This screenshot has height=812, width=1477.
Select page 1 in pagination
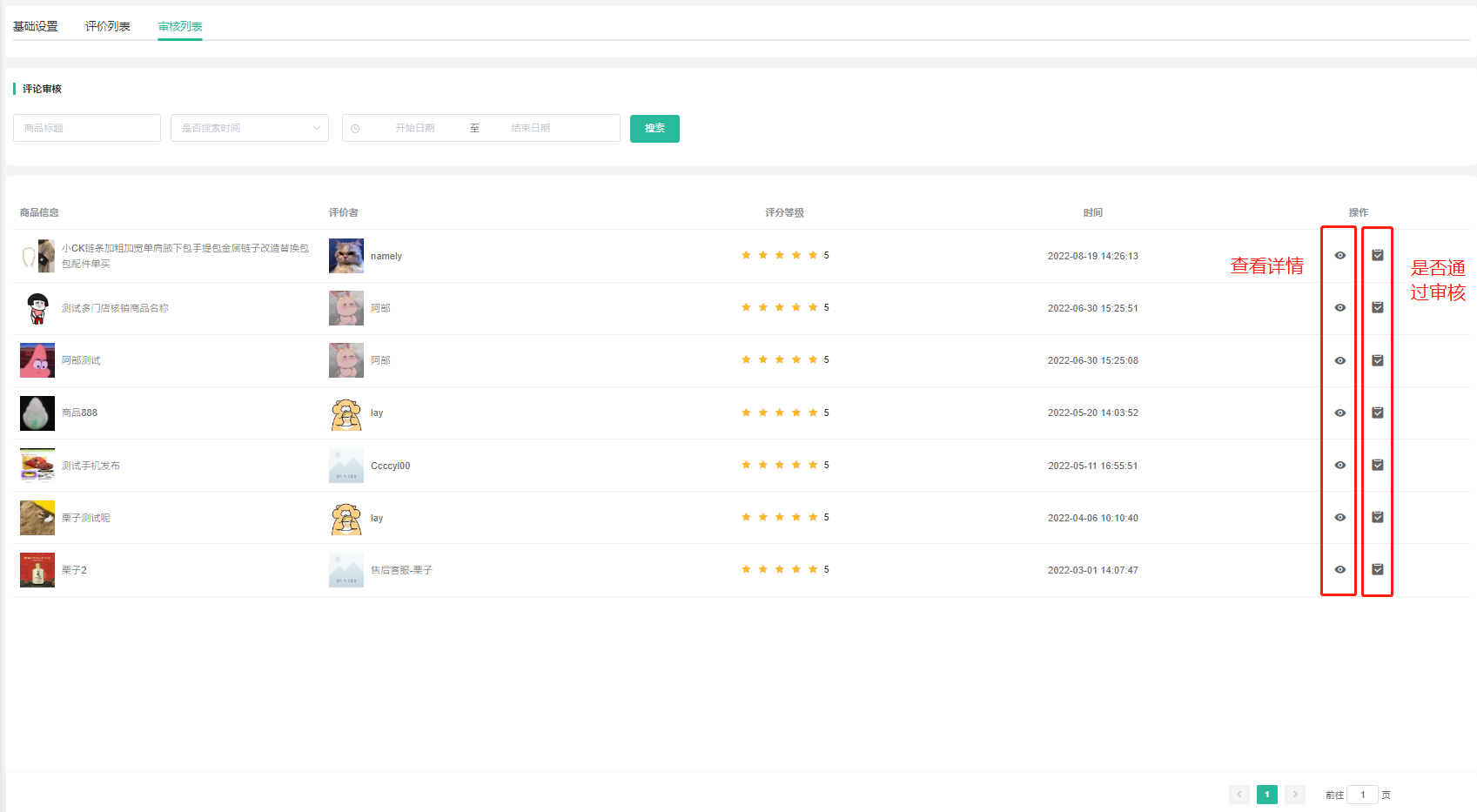click(x=1266, y=795)
